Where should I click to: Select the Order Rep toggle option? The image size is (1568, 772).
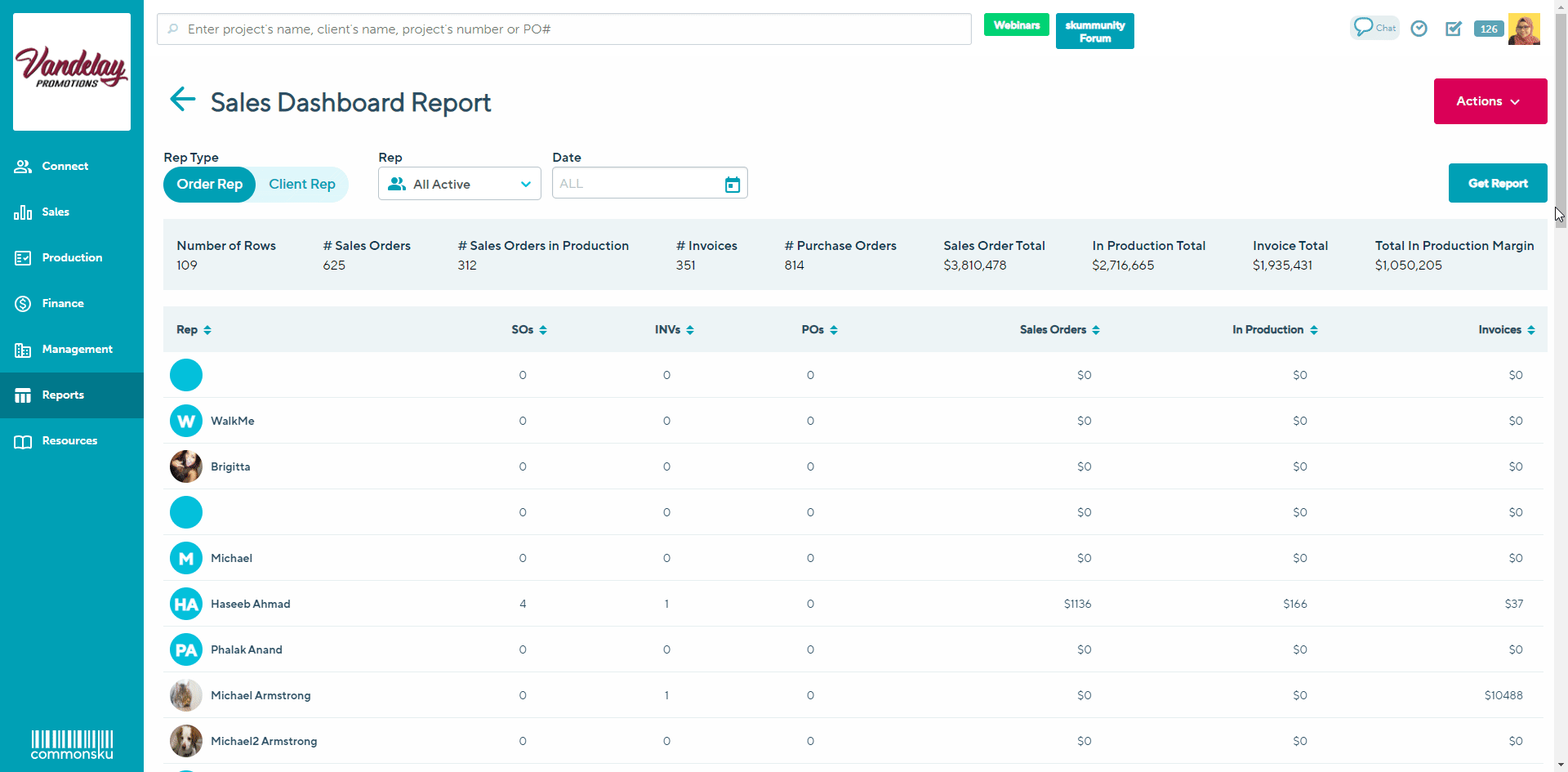pos(210,185)
